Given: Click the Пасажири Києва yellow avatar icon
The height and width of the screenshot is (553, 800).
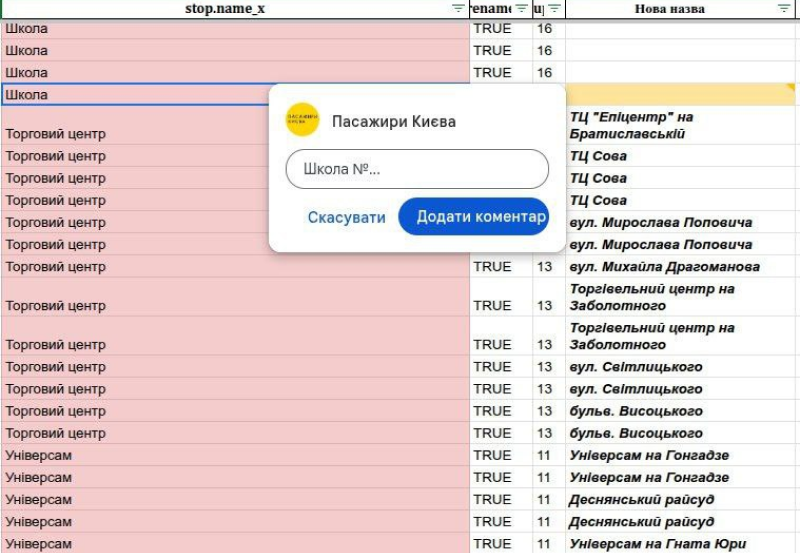Looking at the screenshot, I should click(302, 121).
